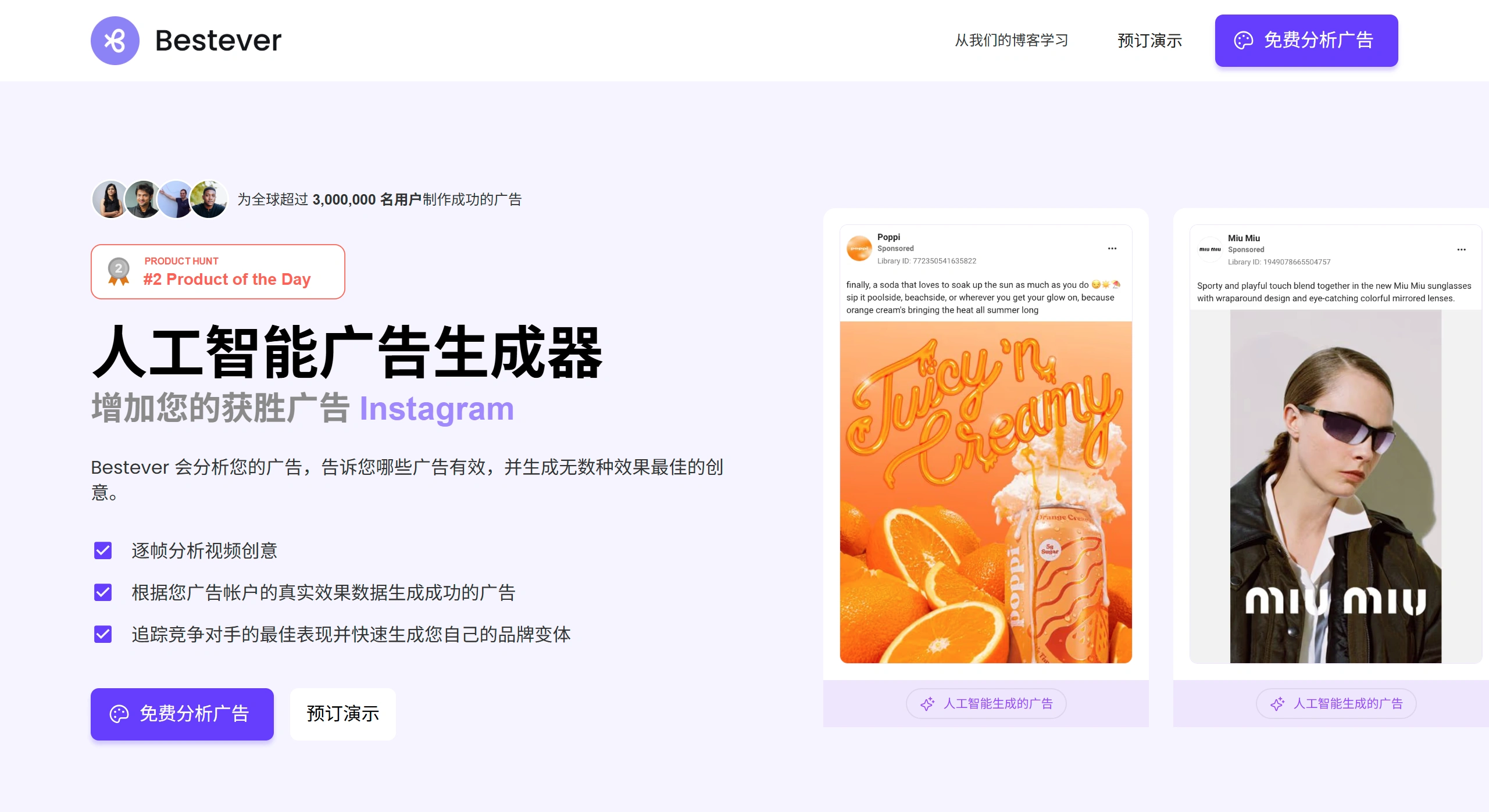
Task: Click the top-right 免费分析广告 button
Action: [x=1306, y=40]
